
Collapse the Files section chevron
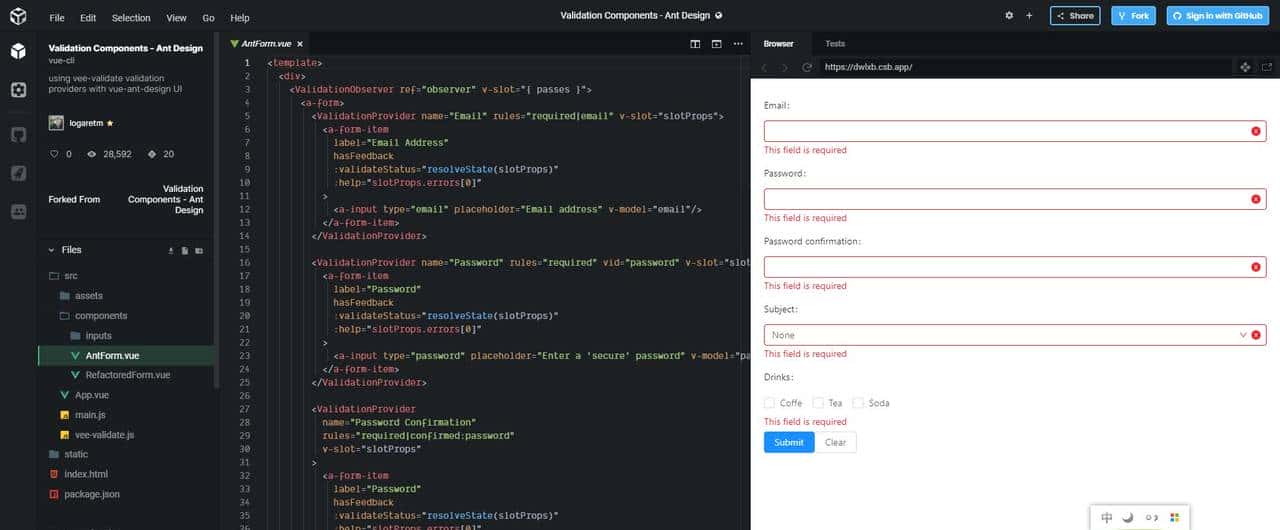[53, 250]
